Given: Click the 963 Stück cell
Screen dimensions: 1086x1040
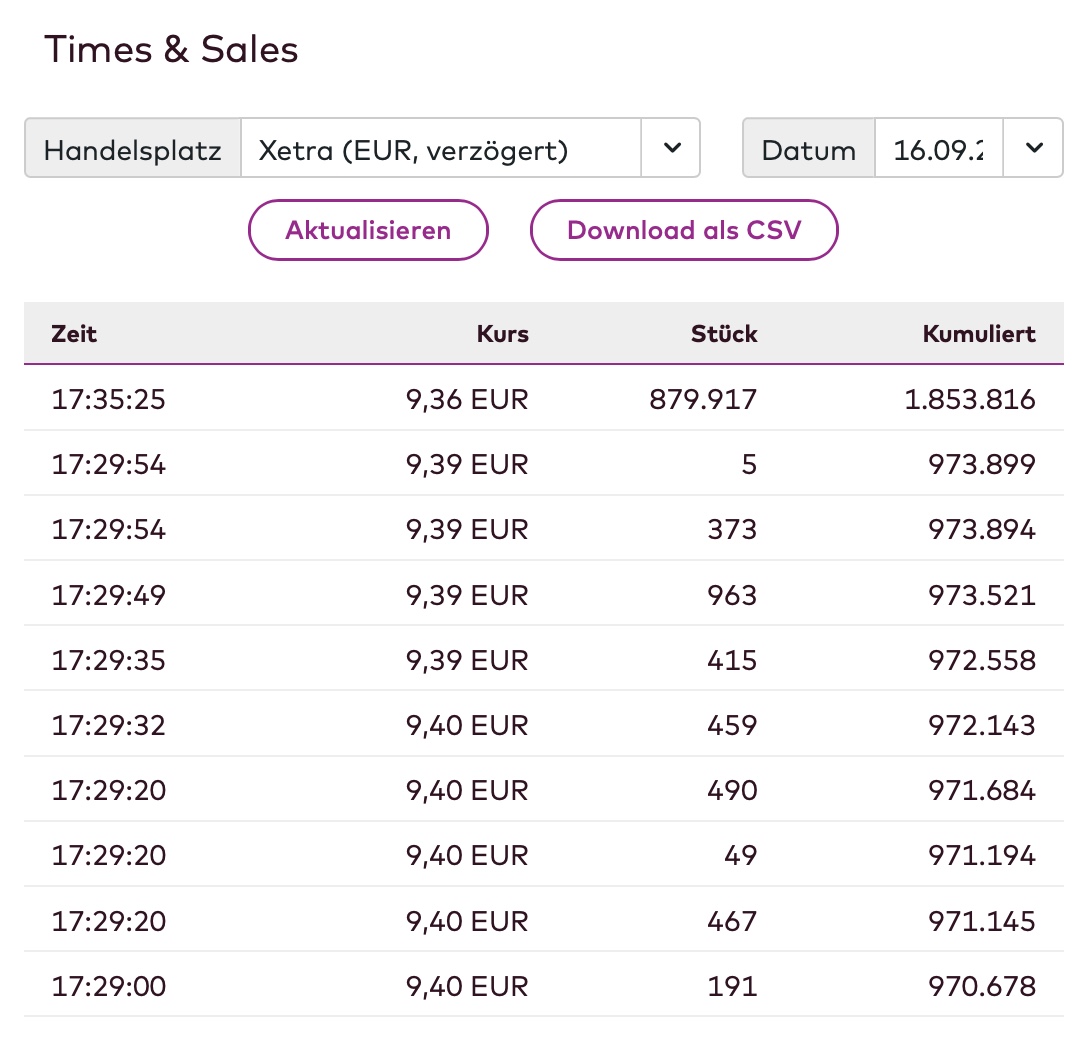Looking at the screenshot, I should tap(732, 596).
